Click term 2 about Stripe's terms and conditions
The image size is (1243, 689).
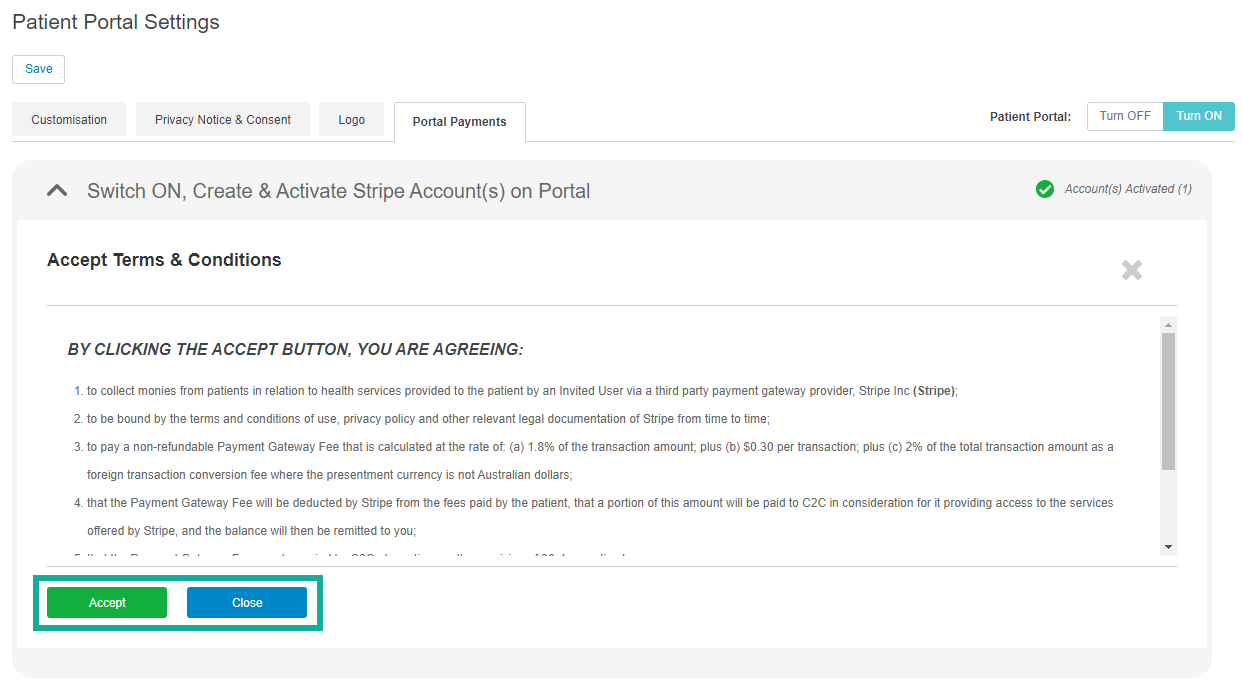click(428, 419)
